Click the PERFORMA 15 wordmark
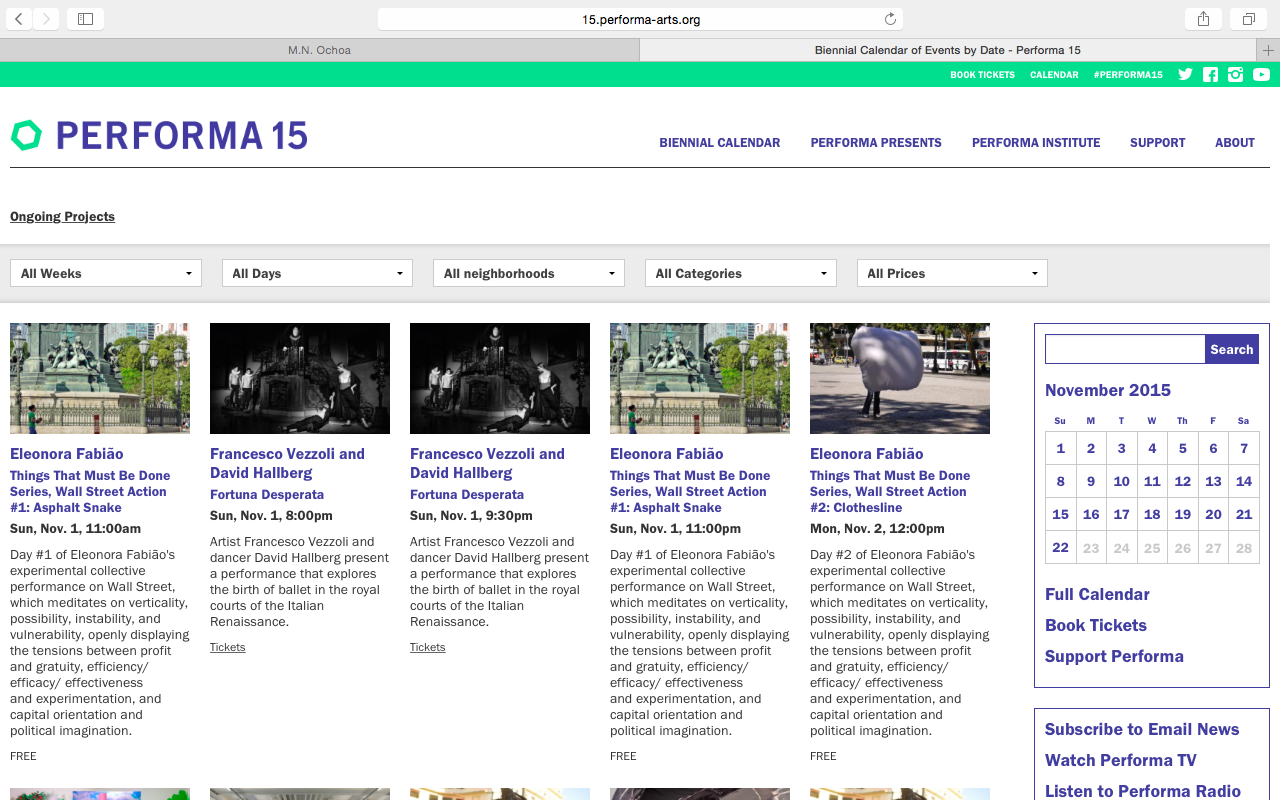Screen dimensions: 1280x800 tap(182, 135)
